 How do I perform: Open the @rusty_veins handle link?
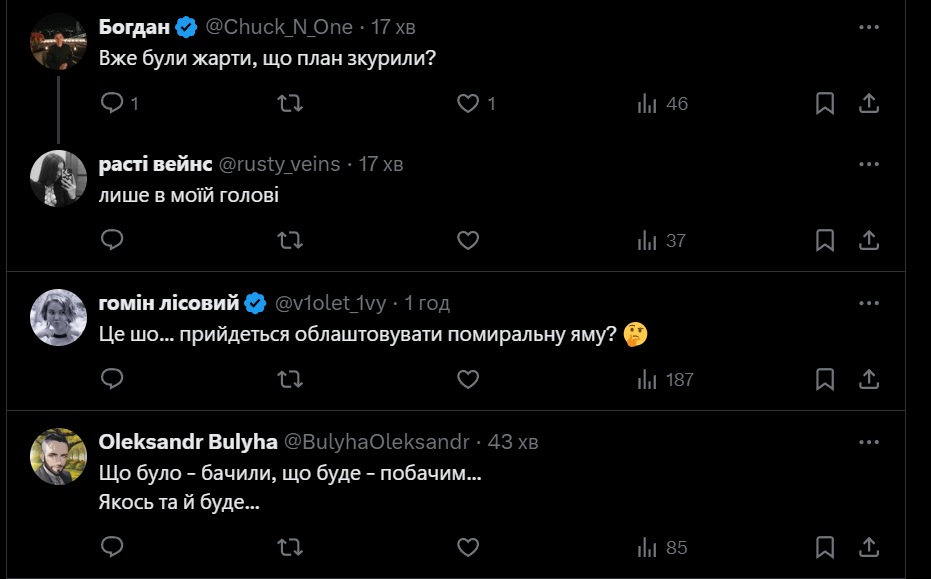coord(279,164)
